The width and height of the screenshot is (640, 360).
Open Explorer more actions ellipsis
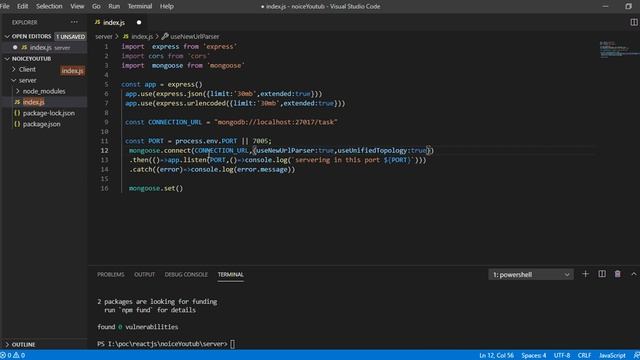point(74,22)
